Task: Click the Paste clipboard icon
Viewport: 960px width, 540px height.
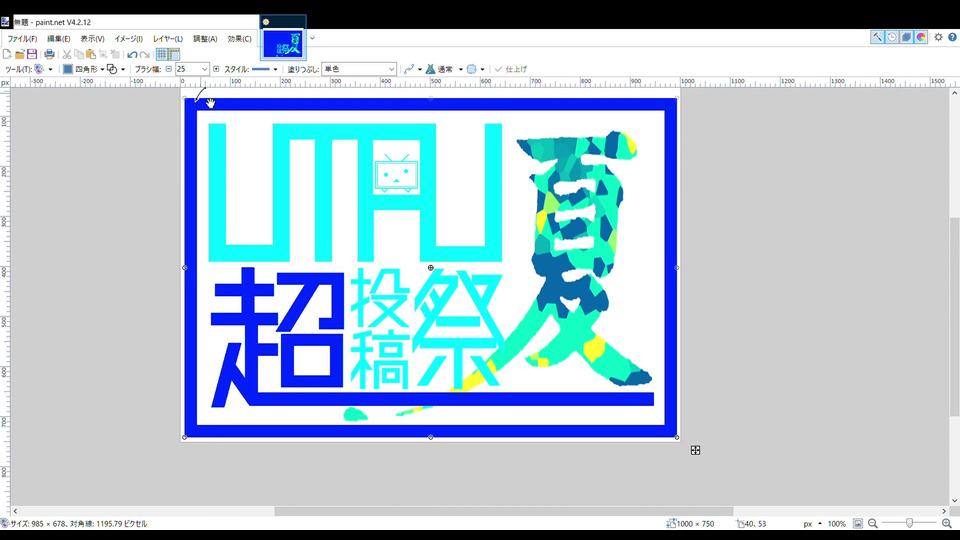Action: click(x=91, y=54)
